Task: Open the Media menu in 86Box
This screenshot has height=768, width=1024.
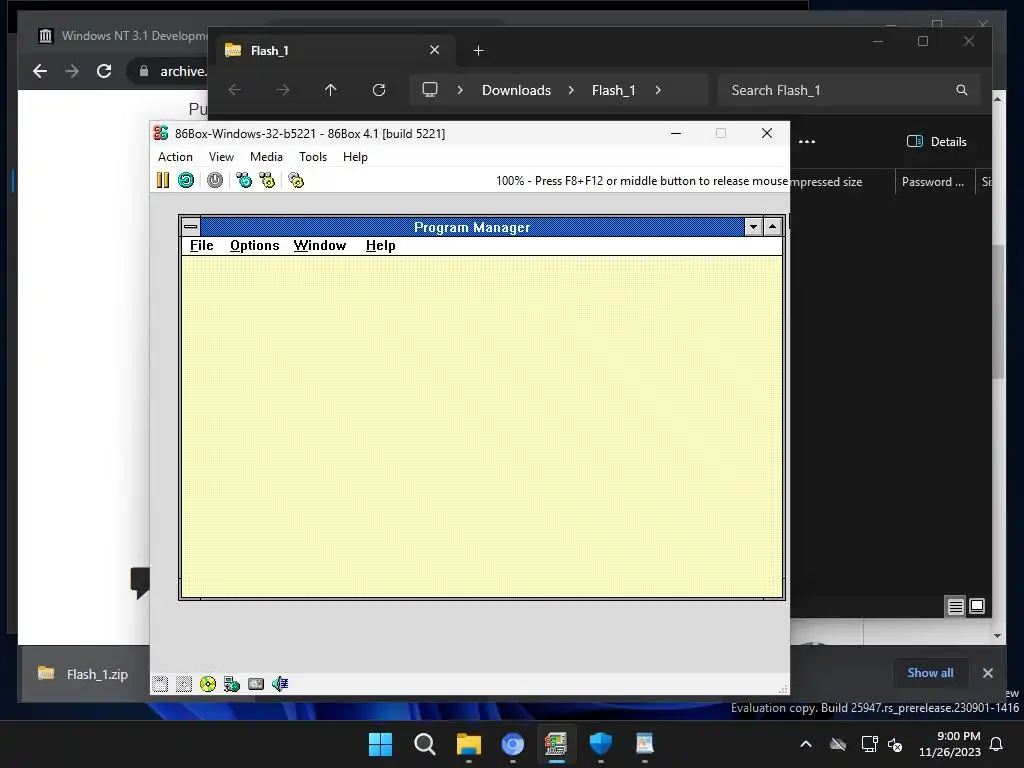Action: point(266,157)
